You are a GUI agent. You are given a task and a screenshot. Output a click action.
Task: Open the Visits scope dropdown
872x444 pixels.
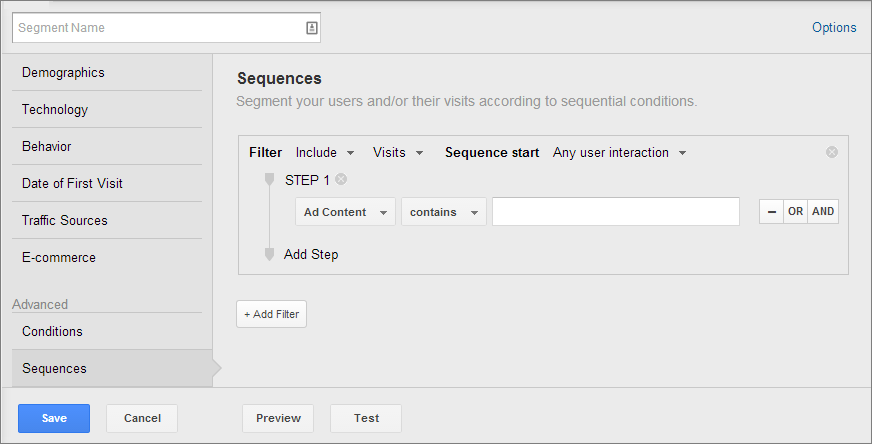398,153
